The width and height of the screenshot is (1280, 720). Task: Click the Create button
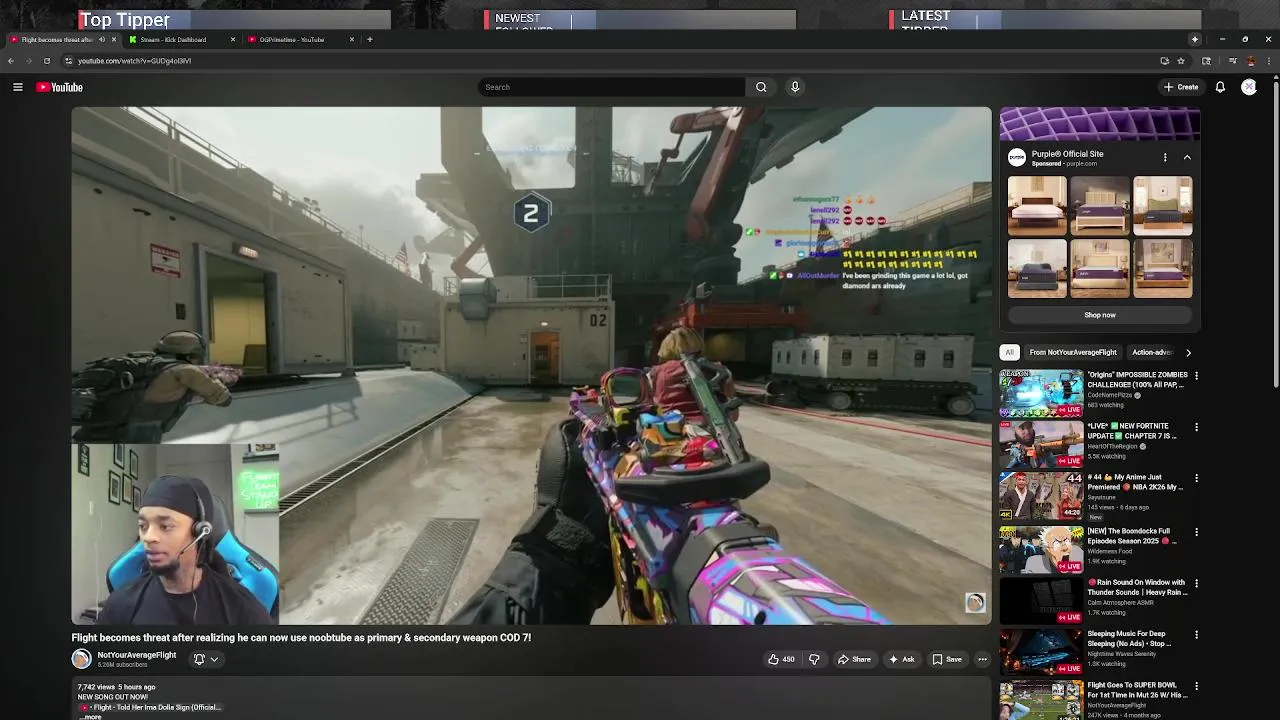point(1181,87)
